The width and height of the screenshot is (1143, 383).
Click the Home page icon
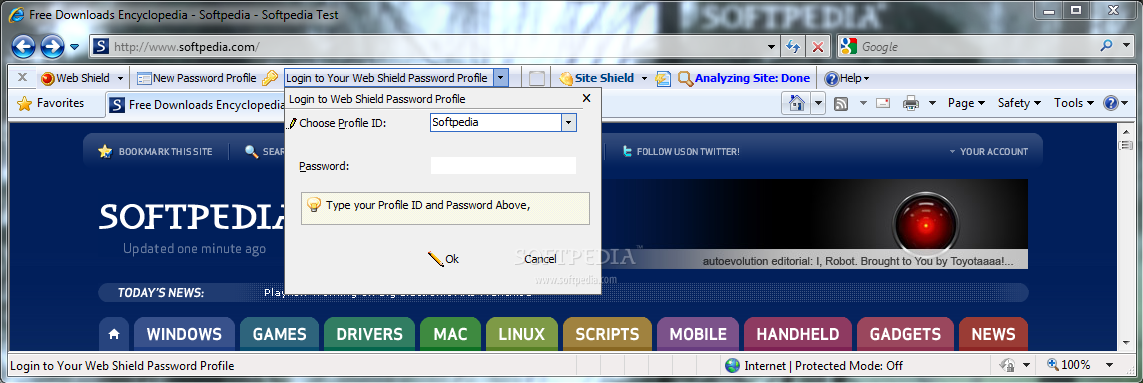click(x=797, y=104)
